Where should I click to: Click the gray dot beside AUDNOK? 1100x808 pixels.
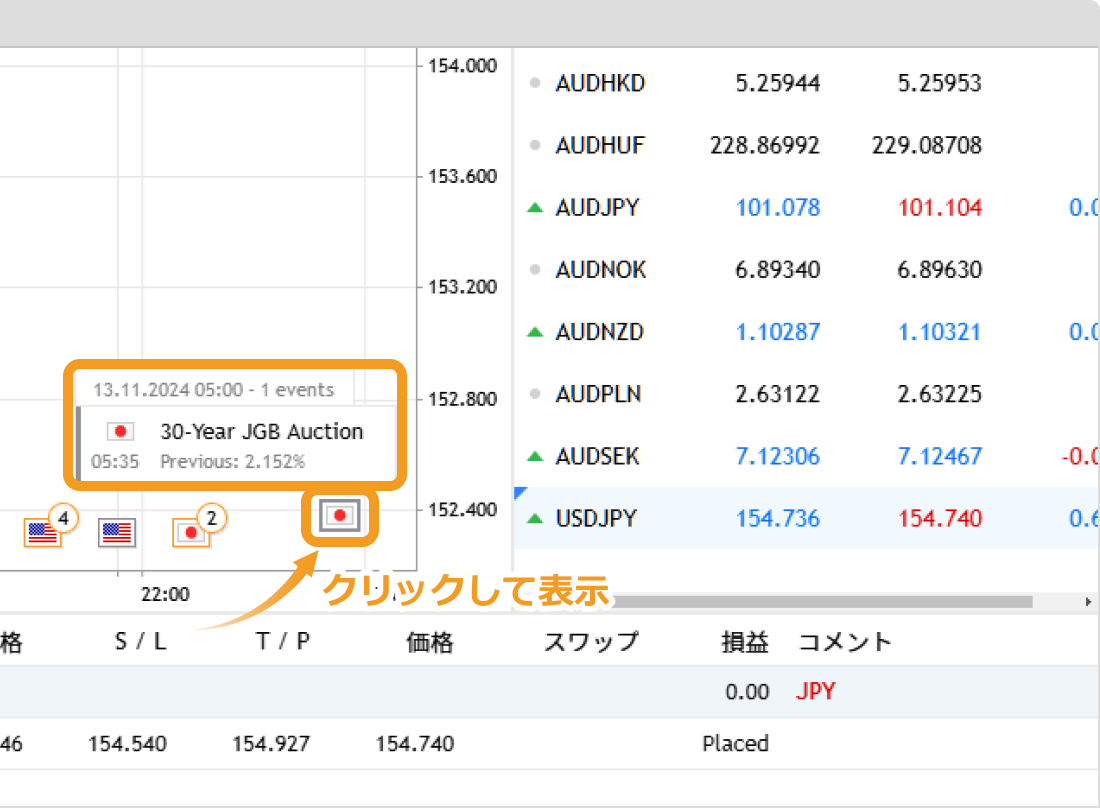535,269
